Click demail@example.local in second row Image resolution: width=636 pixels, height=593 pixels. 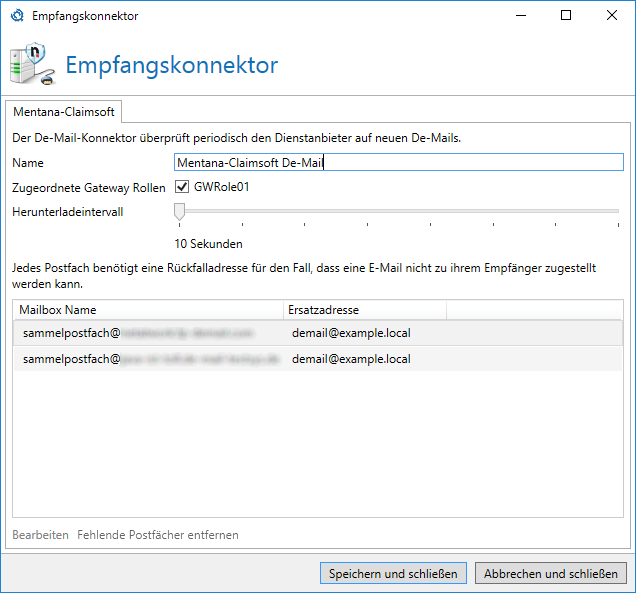pos(351,359)
